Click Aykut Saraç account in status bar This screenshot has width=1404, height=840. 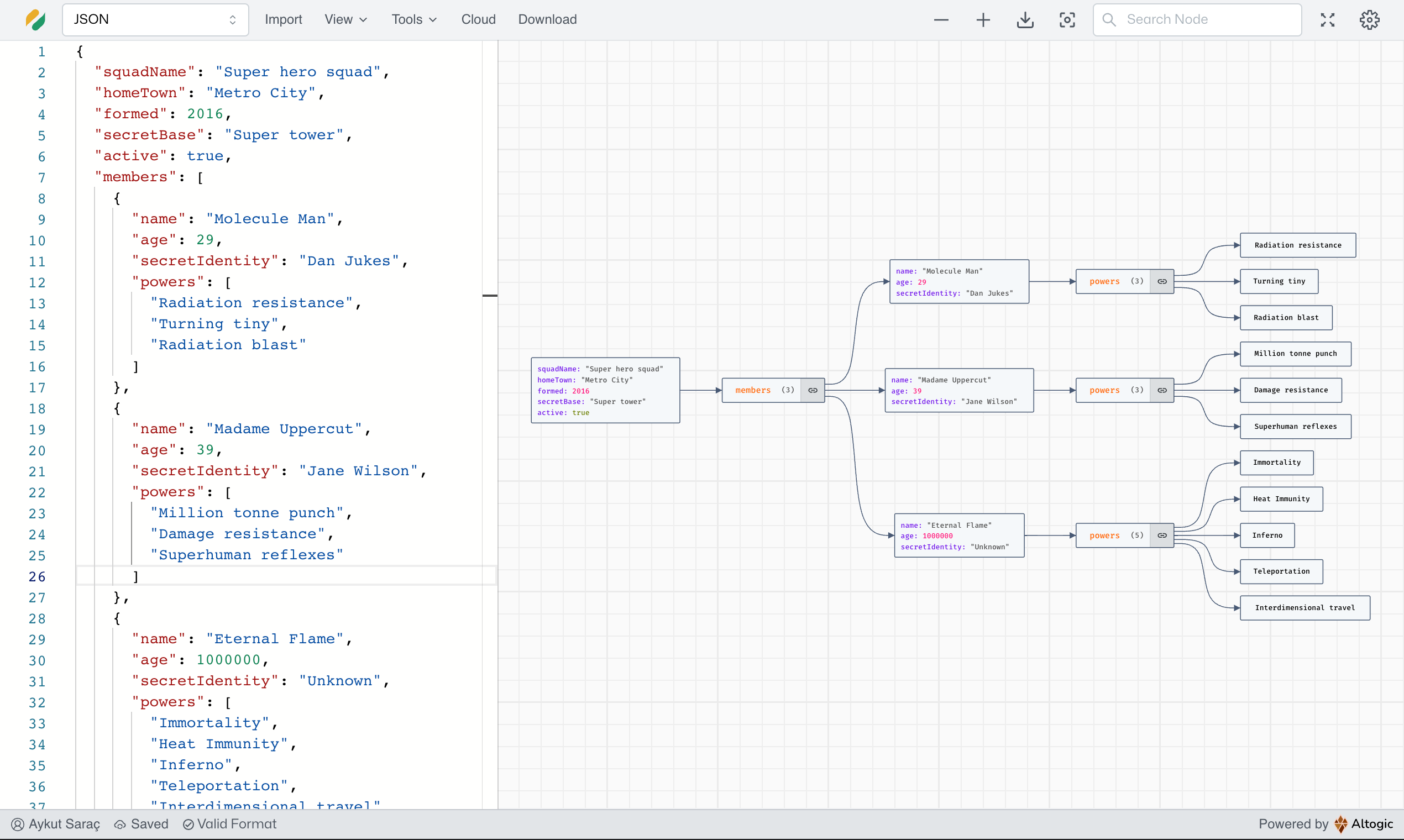pos(55,823)
